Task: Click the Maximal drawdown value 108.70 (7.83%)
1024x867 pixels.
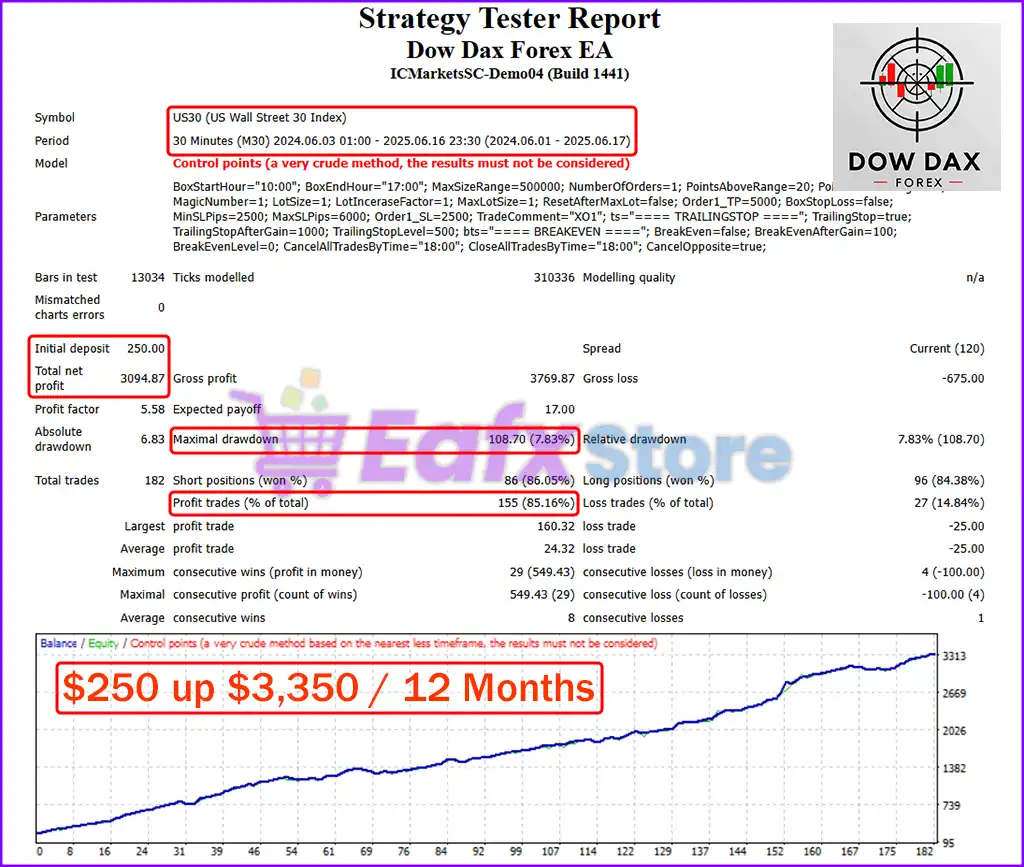Action: pos(532,439)
